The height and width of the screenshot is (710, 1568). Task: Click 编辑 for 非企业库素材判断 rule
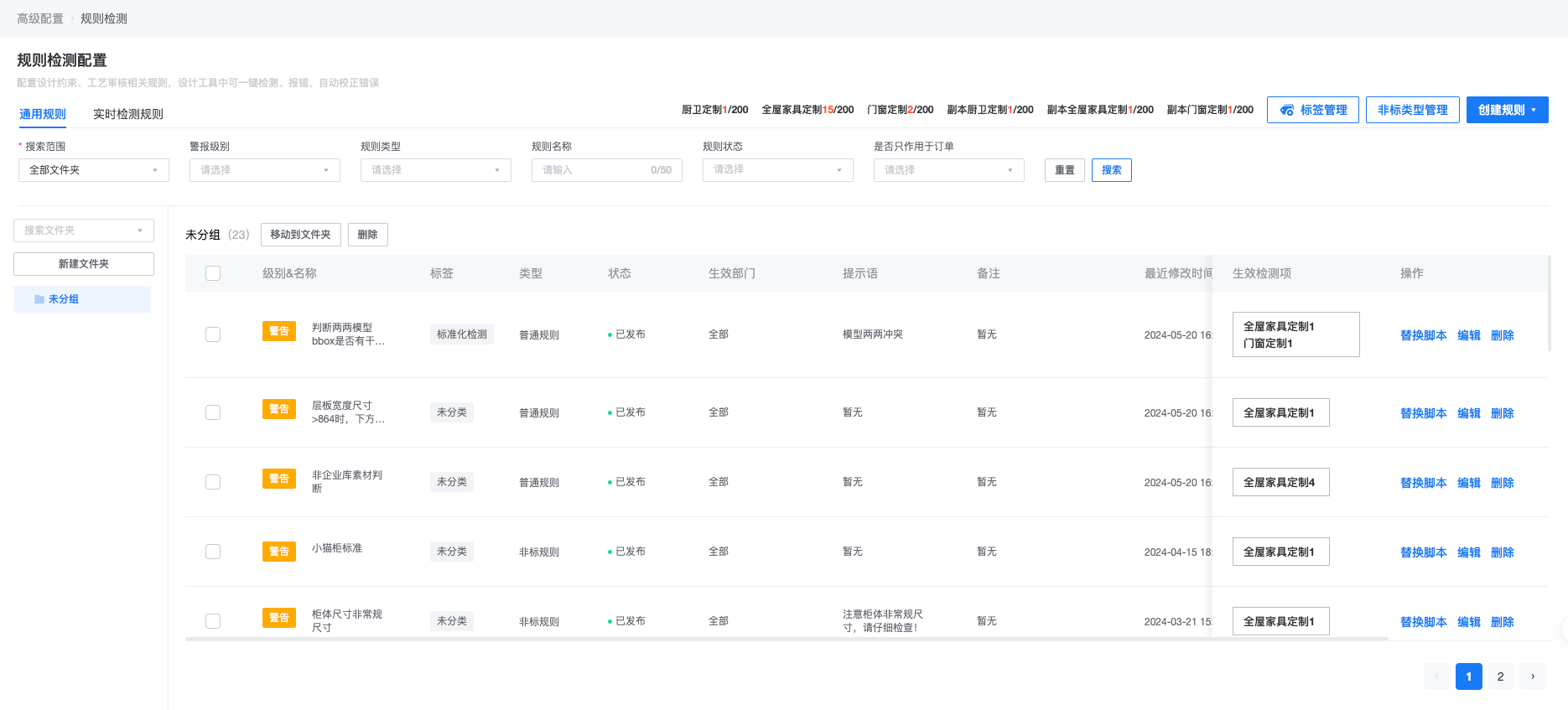(1469, 483)
